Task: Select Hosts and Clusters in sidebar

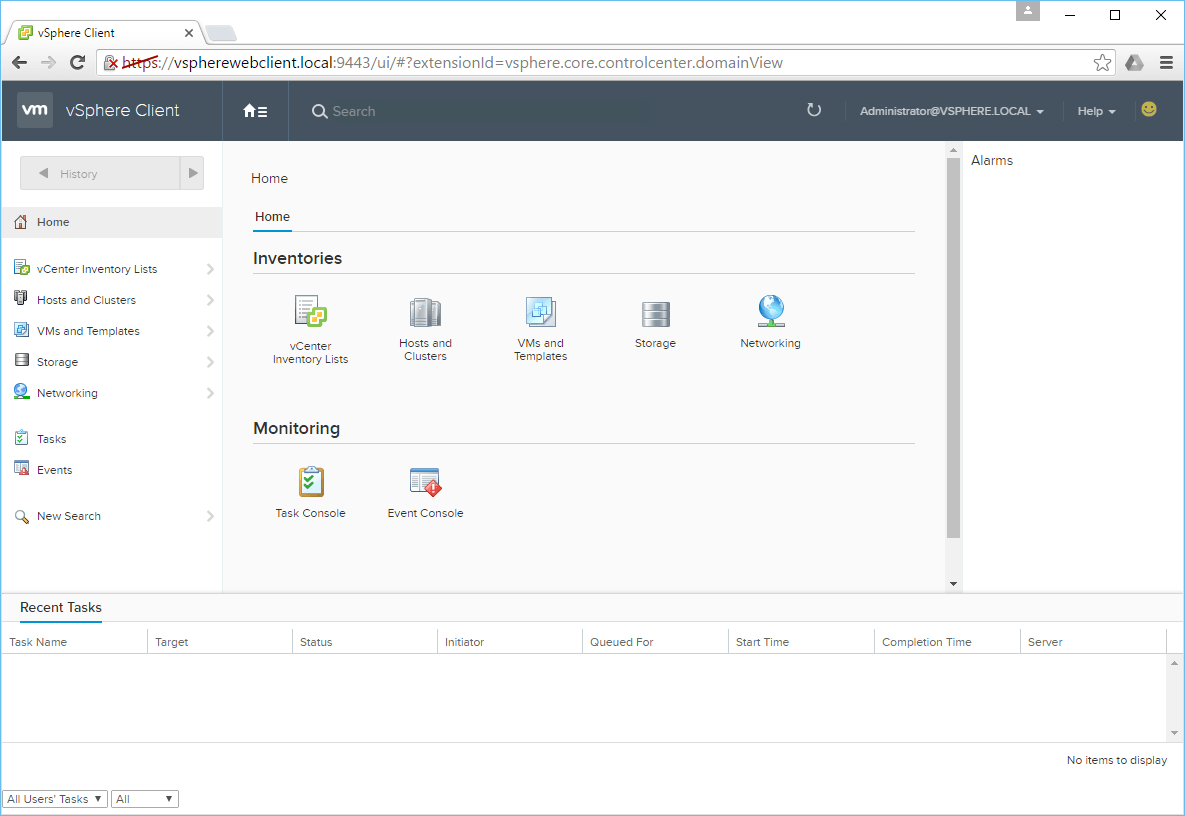Action: pyautogui.click(x=86, y=300)
